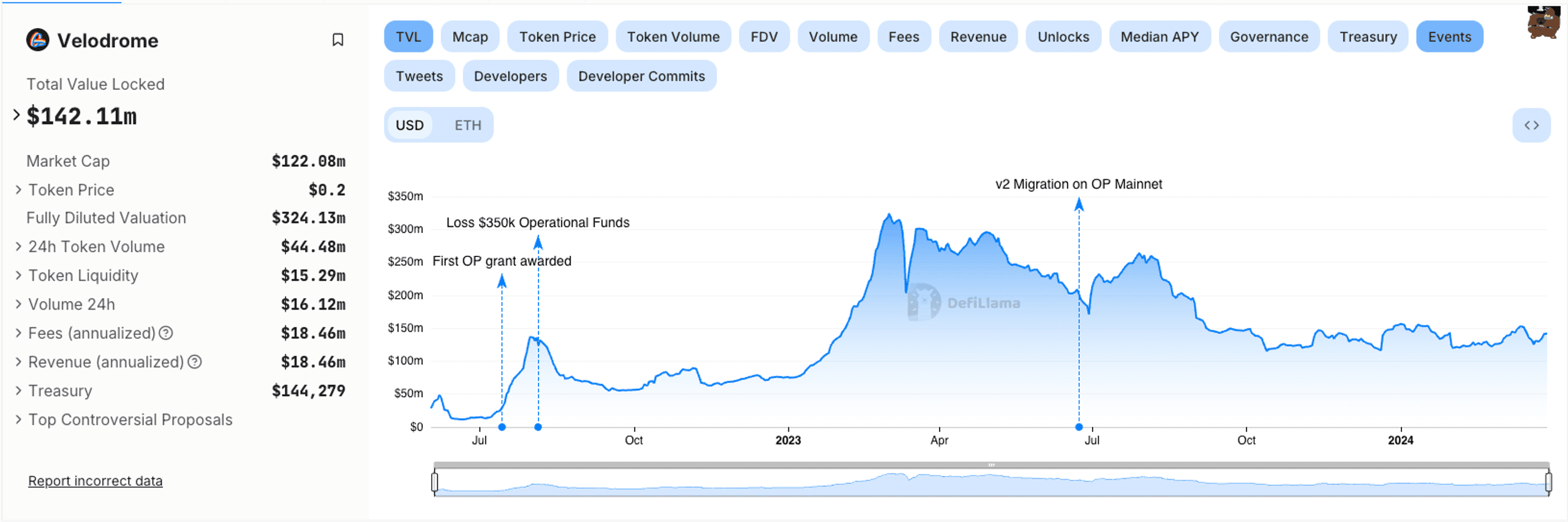
Task: Click the Loss $350k event dot
Action: coord(538,427)
